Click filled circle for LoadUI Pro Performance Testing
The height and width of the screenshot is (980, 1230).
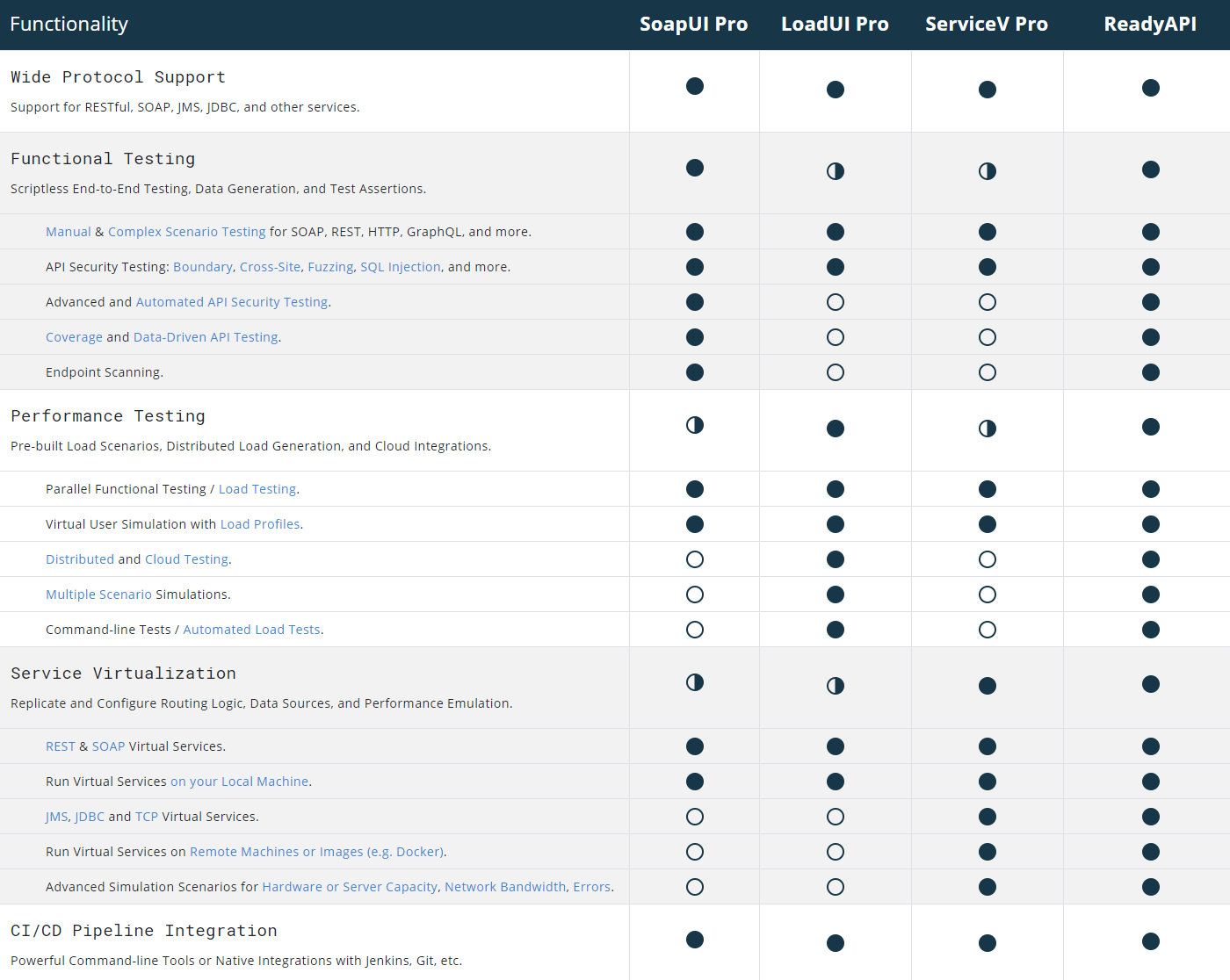pos(836,429)
